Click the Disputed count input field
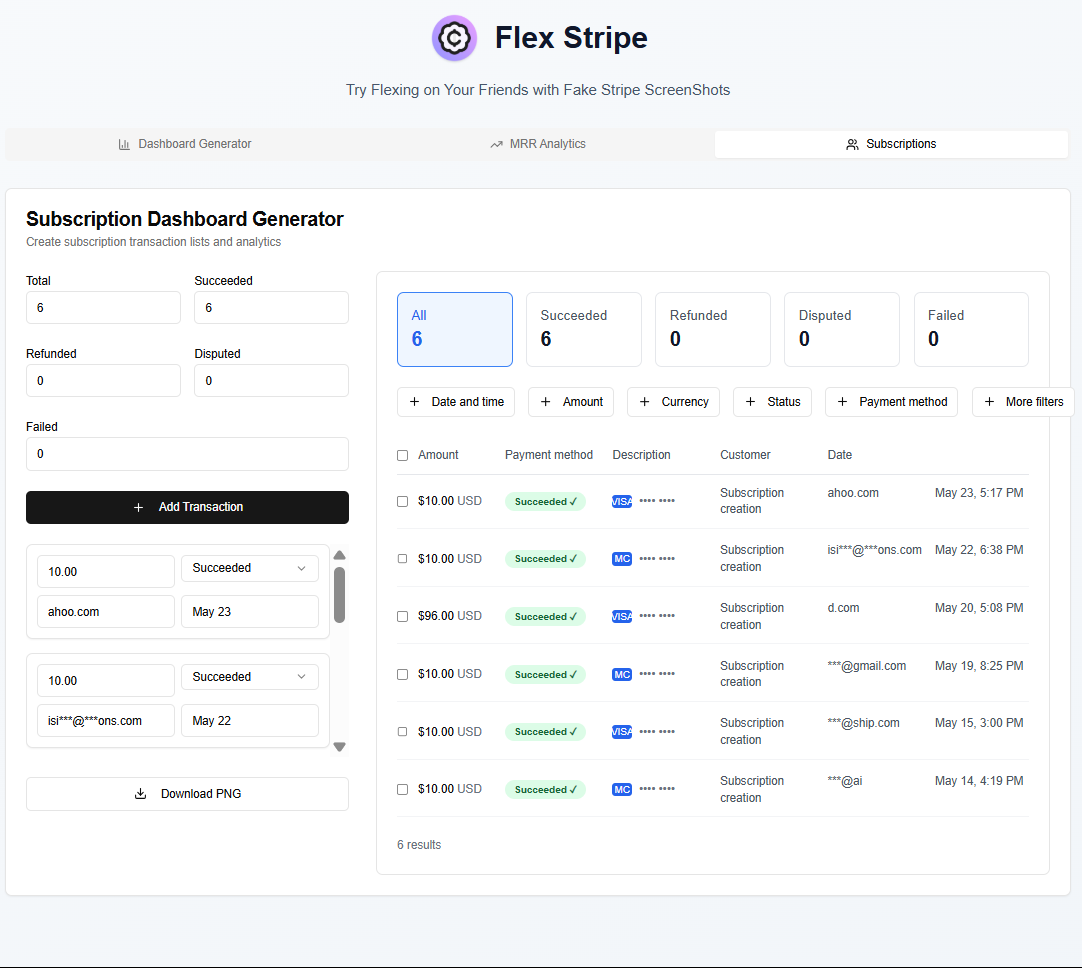The image size is (1082, 968). [x=271, y=381]
